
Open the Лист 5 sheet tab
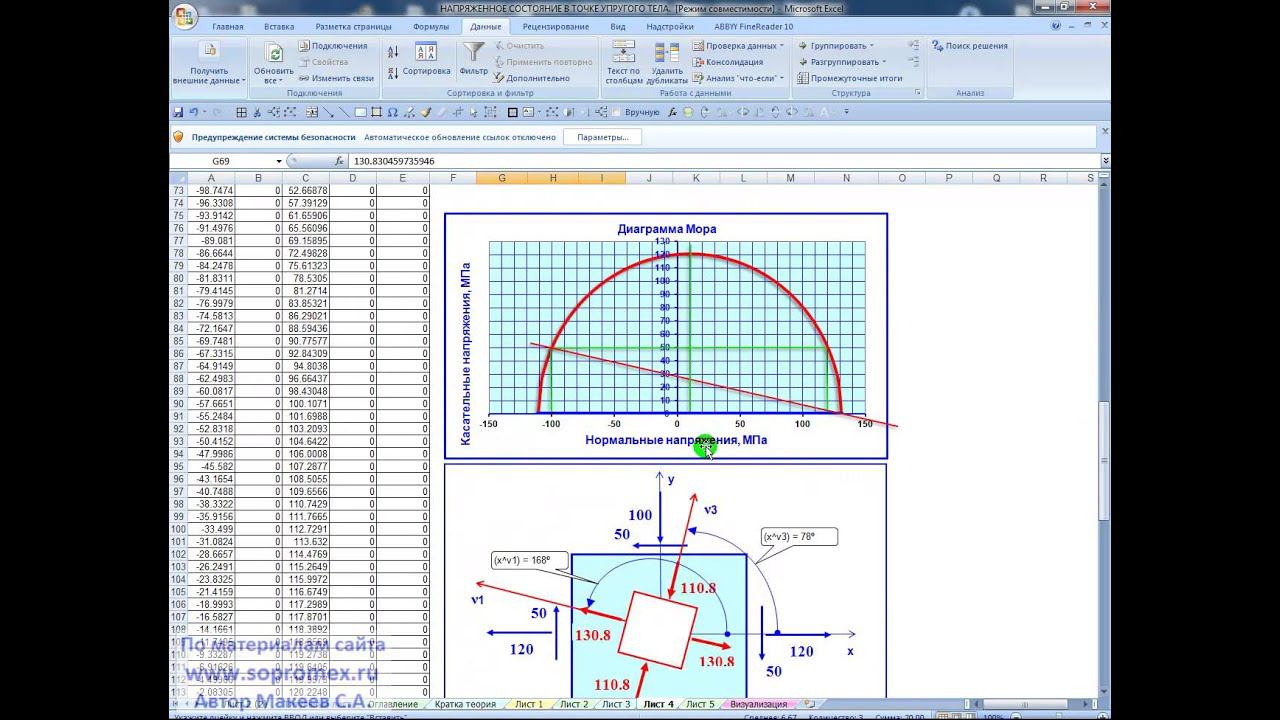coord(700,705)
